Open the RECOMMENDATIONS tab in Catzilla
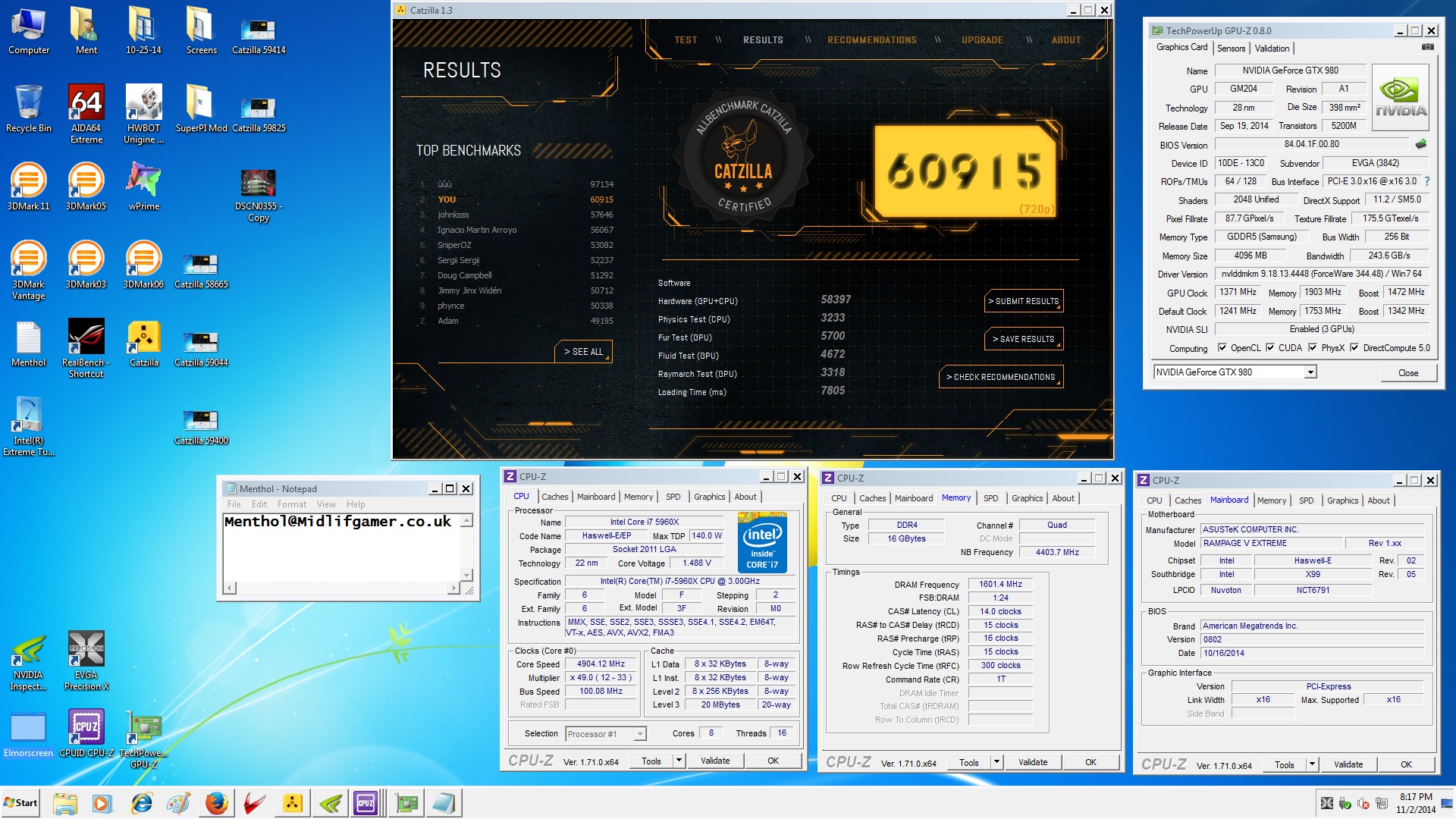The height and width of the screenshot is (819, 1456). 871,40
